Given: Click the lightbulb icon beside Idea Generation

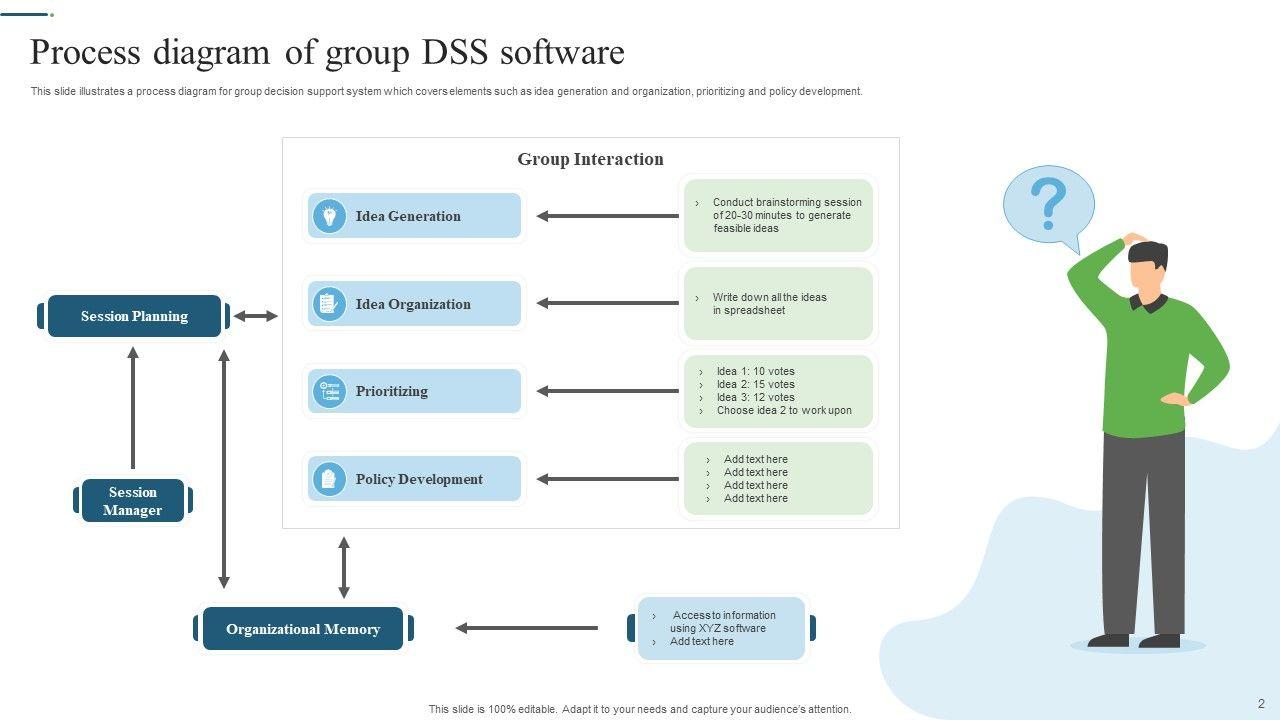Looking at the screenshot, I should click(x=328, y=216).
